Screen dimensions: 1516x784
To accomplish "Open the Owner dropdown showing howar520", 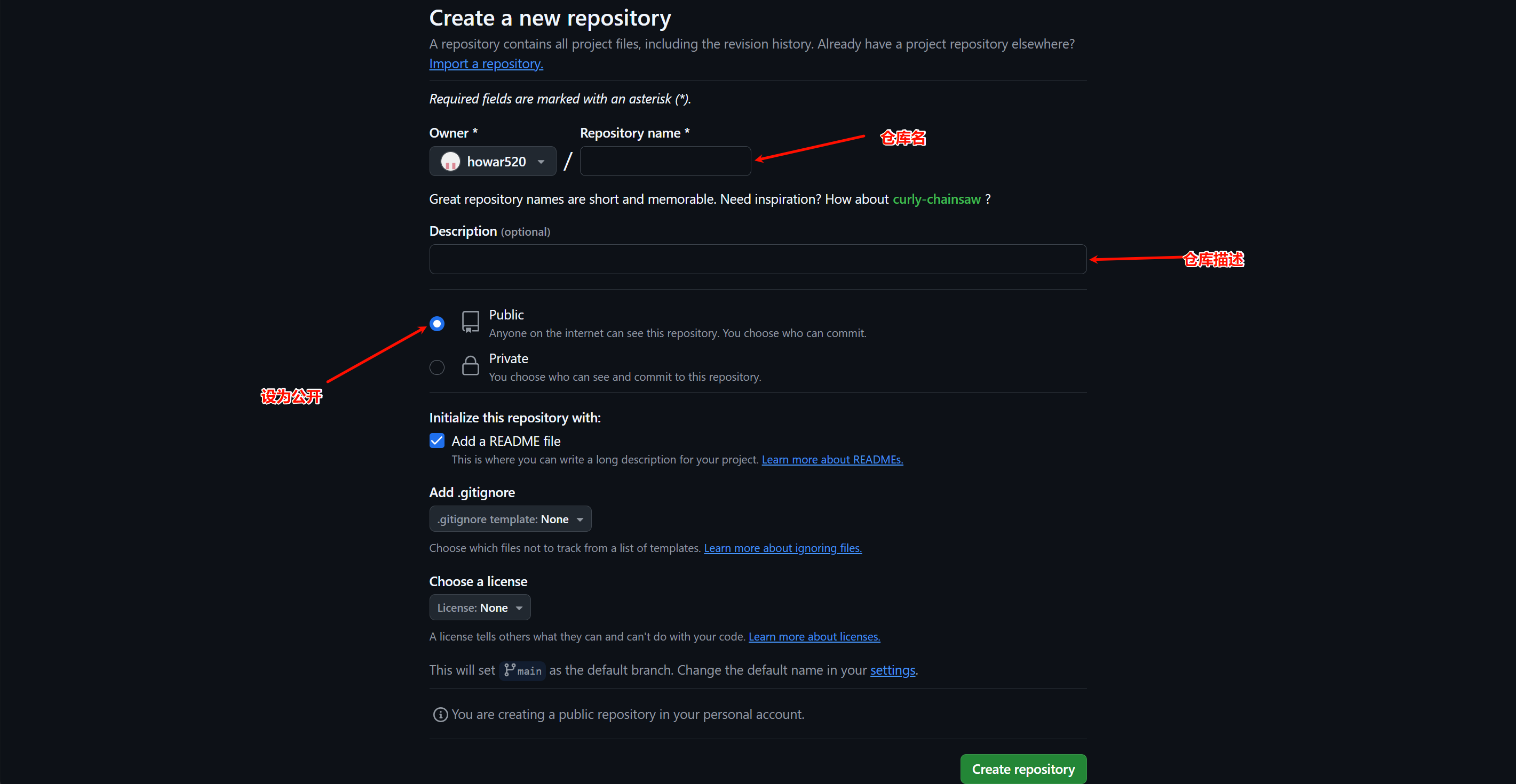I will pyautogui.click(x=493, y=161).
